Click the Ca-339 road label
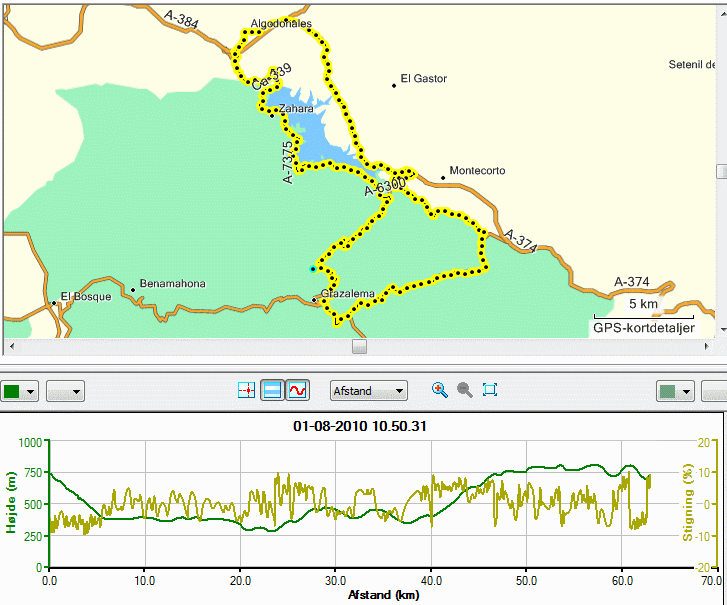The height and width of the screenshot is (605, 727). tap(272, 77)
